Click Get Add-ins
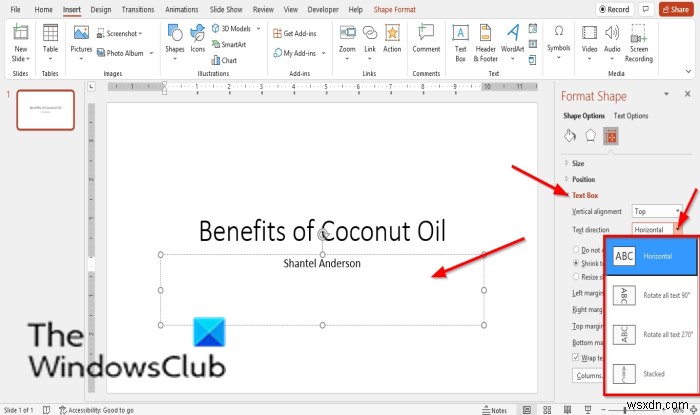 coord(295,33)
